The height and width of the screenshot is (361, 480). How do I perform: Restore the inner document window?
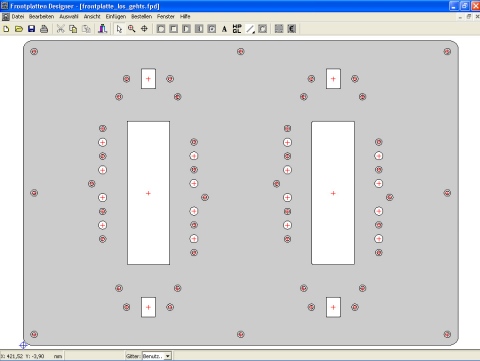469,17
